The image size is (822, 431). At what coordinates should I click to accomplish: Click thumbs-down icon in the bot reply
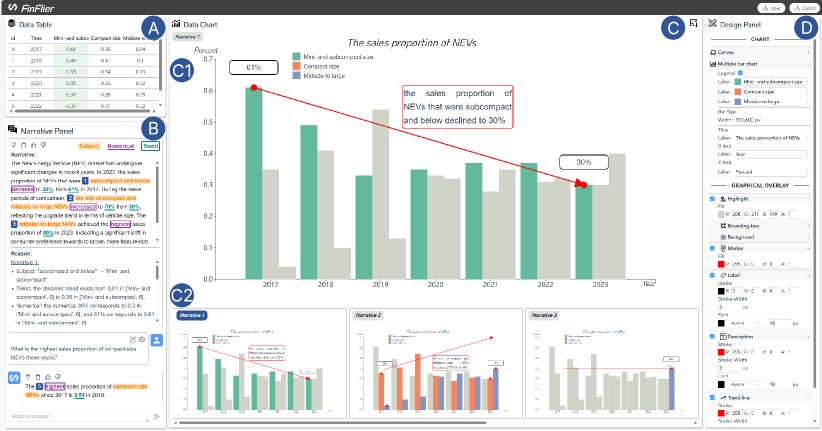click(58, 376)
